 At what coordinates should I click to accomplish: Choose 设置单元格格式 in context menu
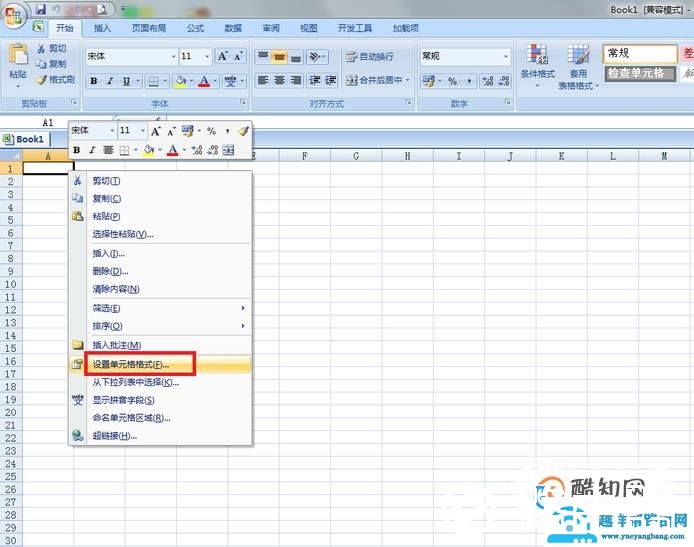(x=160, y=365)
